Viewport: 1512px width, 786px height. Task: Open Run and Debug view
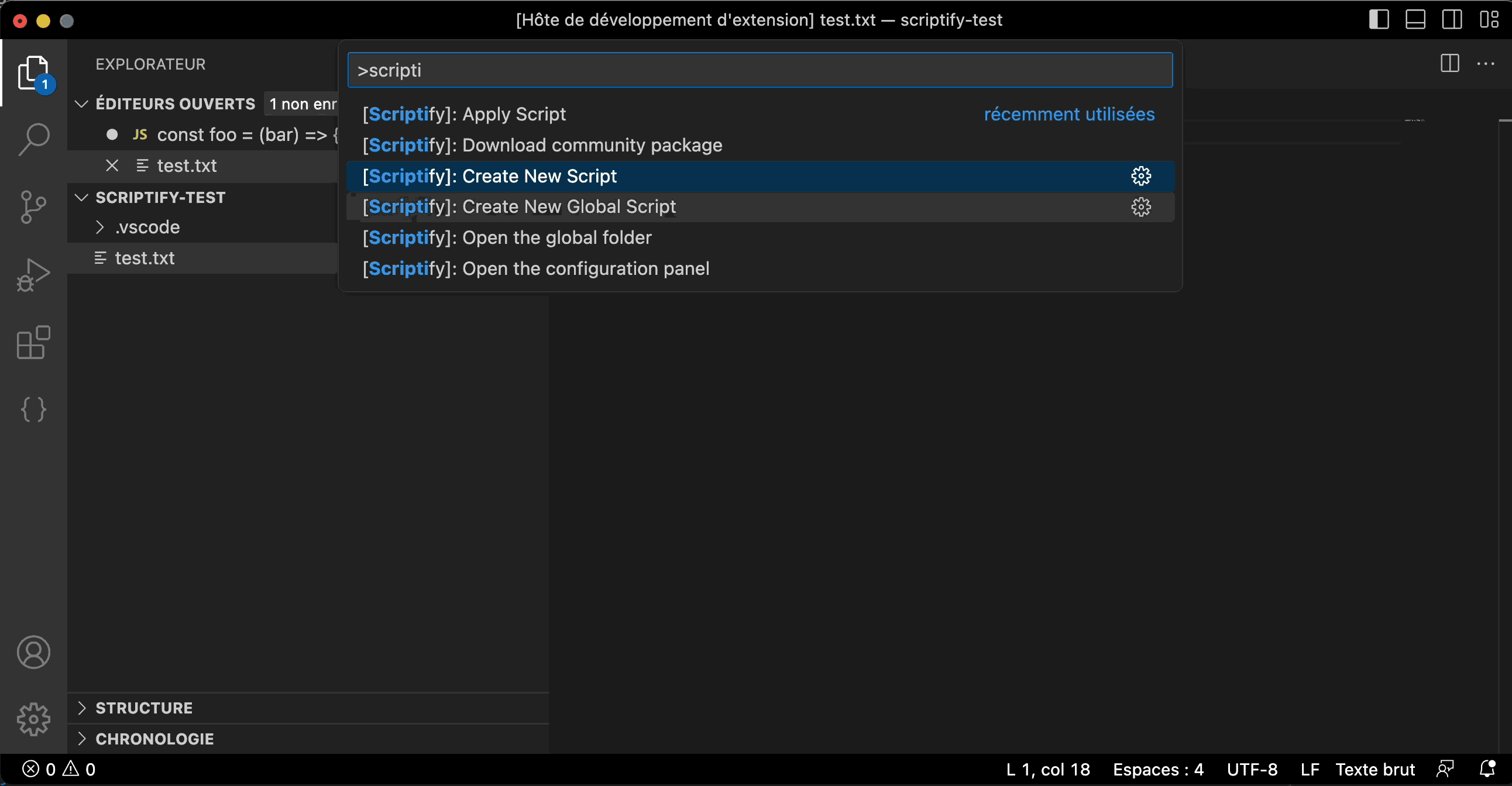(x=33, y=275)
